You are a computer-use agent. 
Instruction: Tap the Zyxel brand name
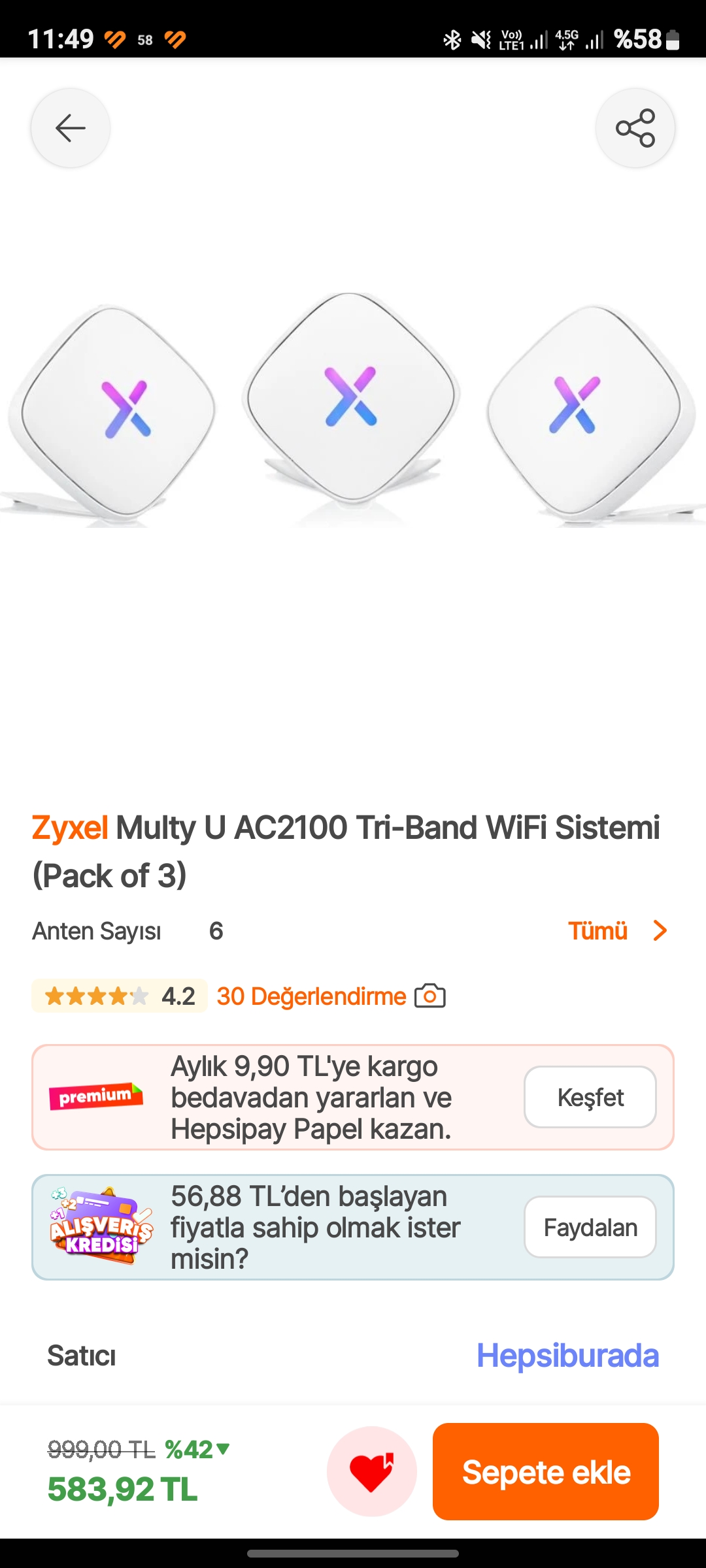70,828
